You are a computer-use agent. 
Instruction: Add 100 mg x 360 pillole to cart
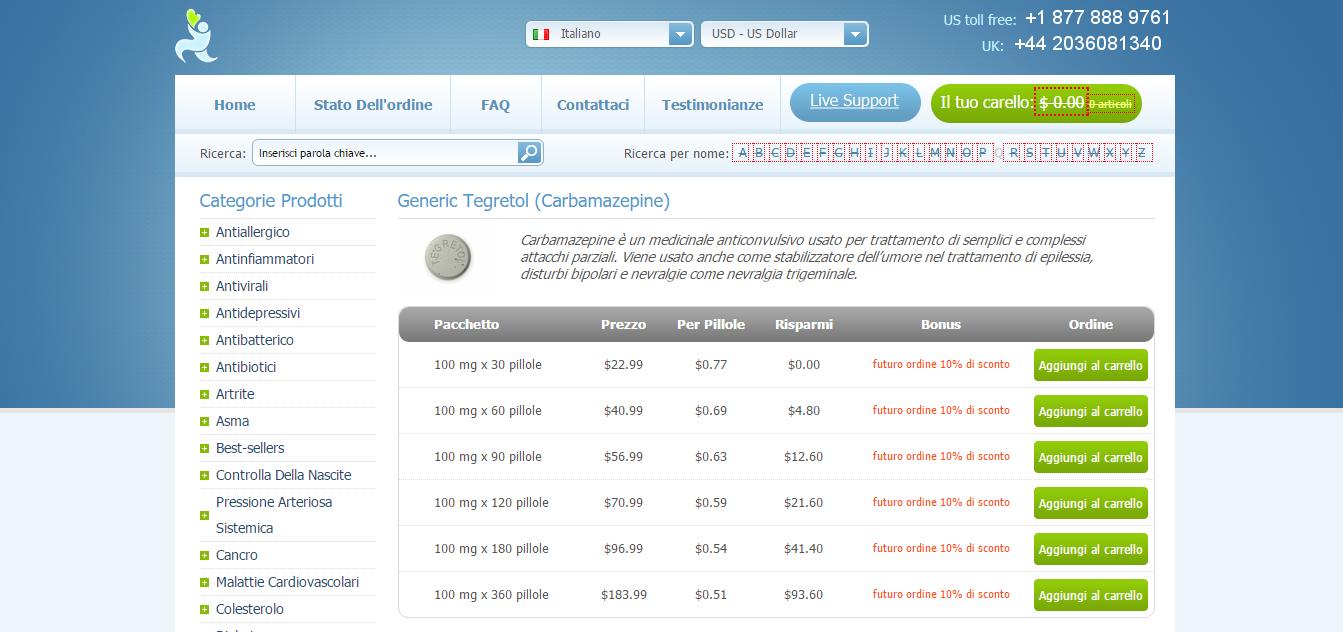(x=1090, y=595)
